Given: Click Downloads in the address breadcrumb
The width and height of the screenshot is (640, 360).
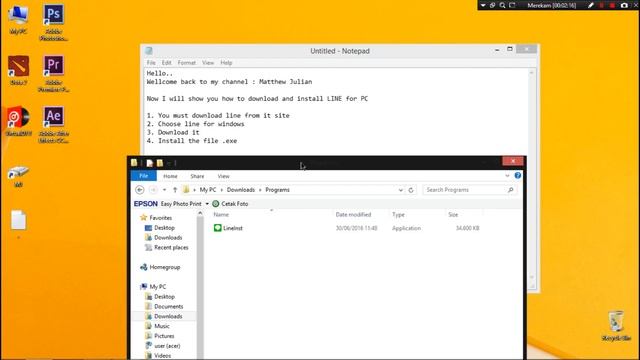Looking at the screenshot, I should point(241,190).
